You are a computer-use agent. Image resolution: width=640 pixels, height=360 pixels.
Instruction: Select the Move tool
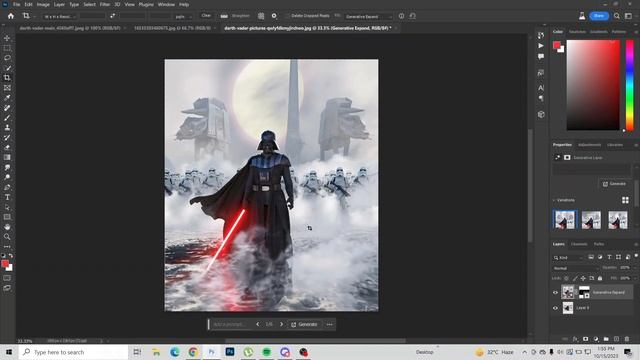coord(7,38)
